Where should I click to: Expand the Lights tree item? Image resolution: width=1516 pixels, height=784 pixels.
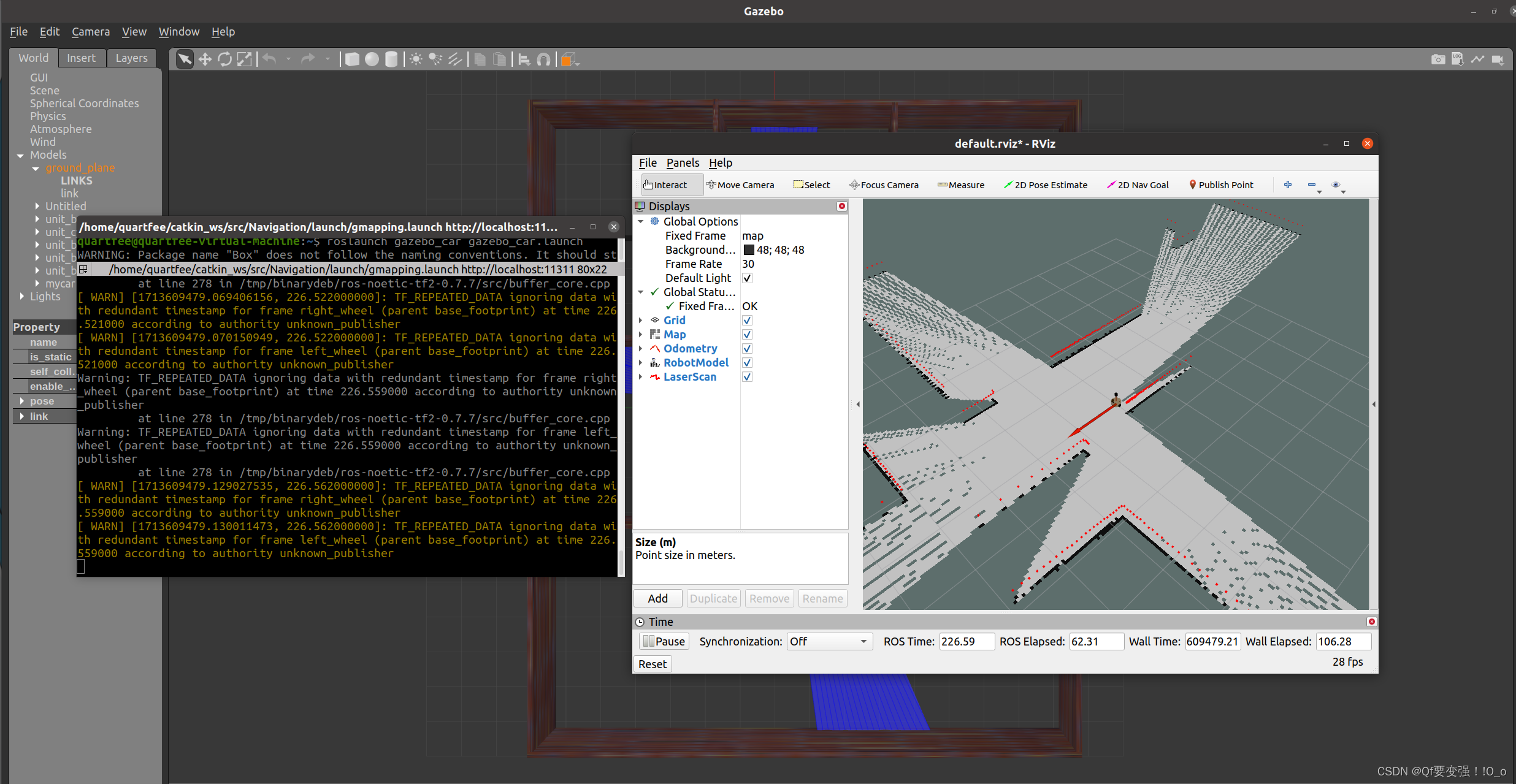tap(22, 297)
